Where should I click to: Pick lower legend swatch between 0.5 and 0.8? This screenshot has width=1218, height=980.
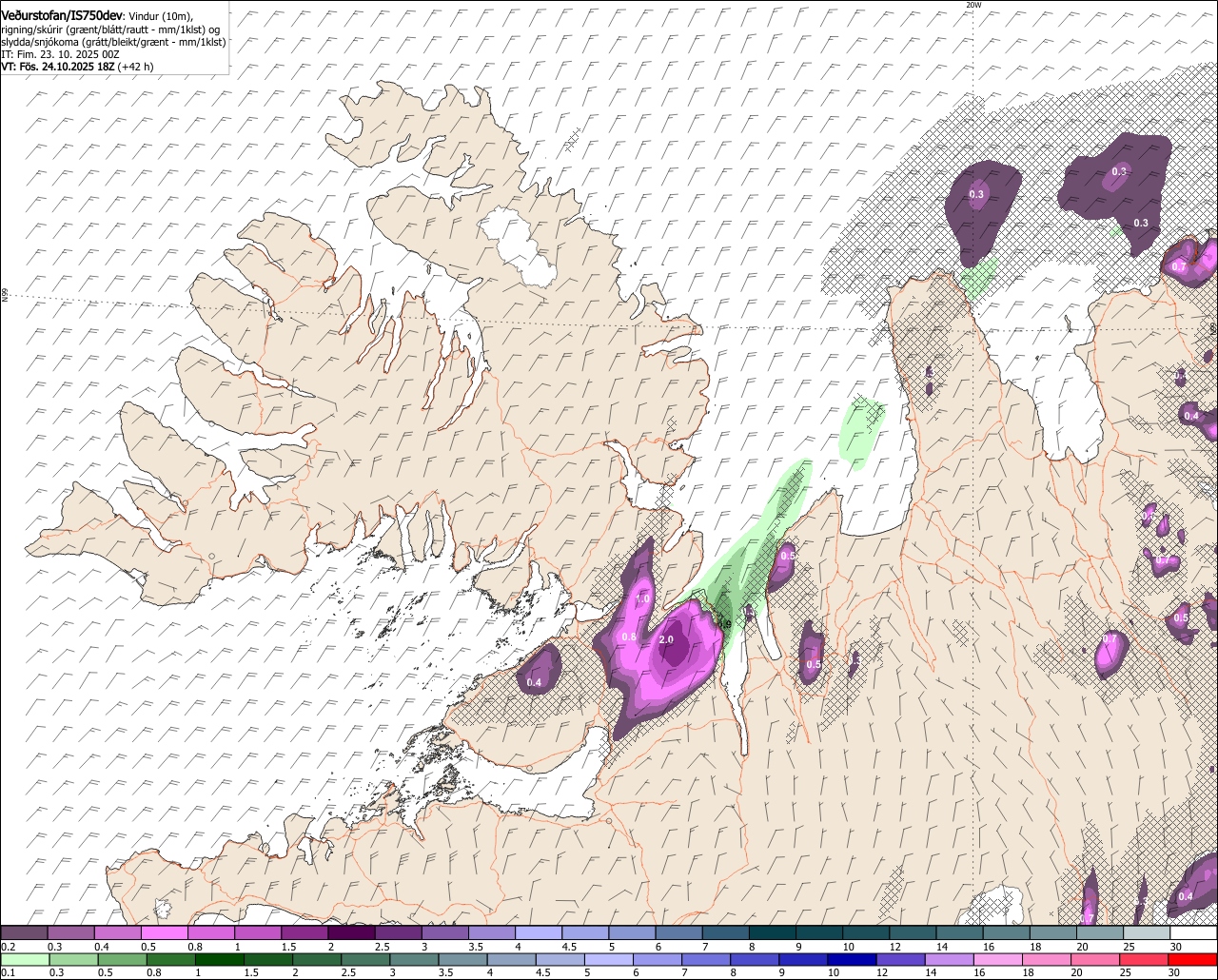[x=123, y=960]
